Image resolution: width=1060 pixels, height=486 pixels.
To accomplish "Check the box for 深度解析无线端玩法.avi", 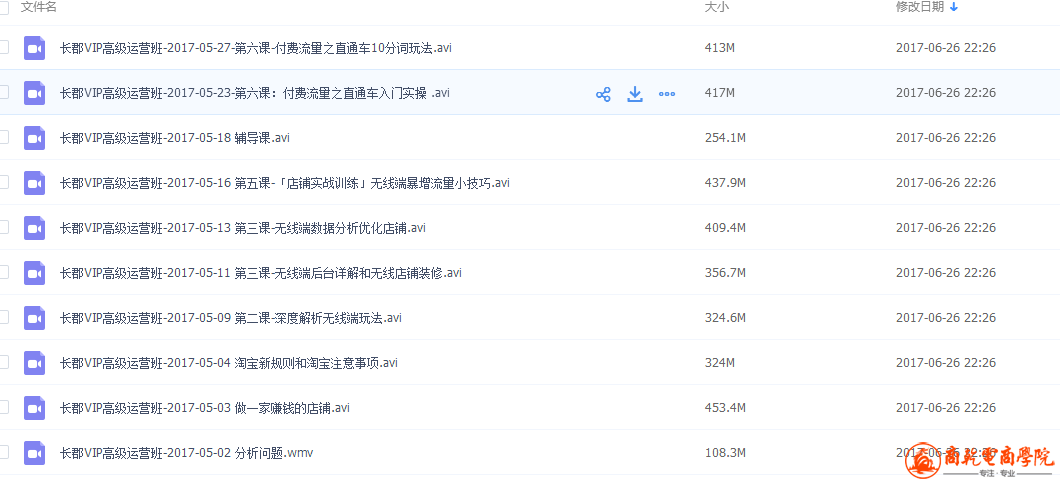I will [3, 317].
